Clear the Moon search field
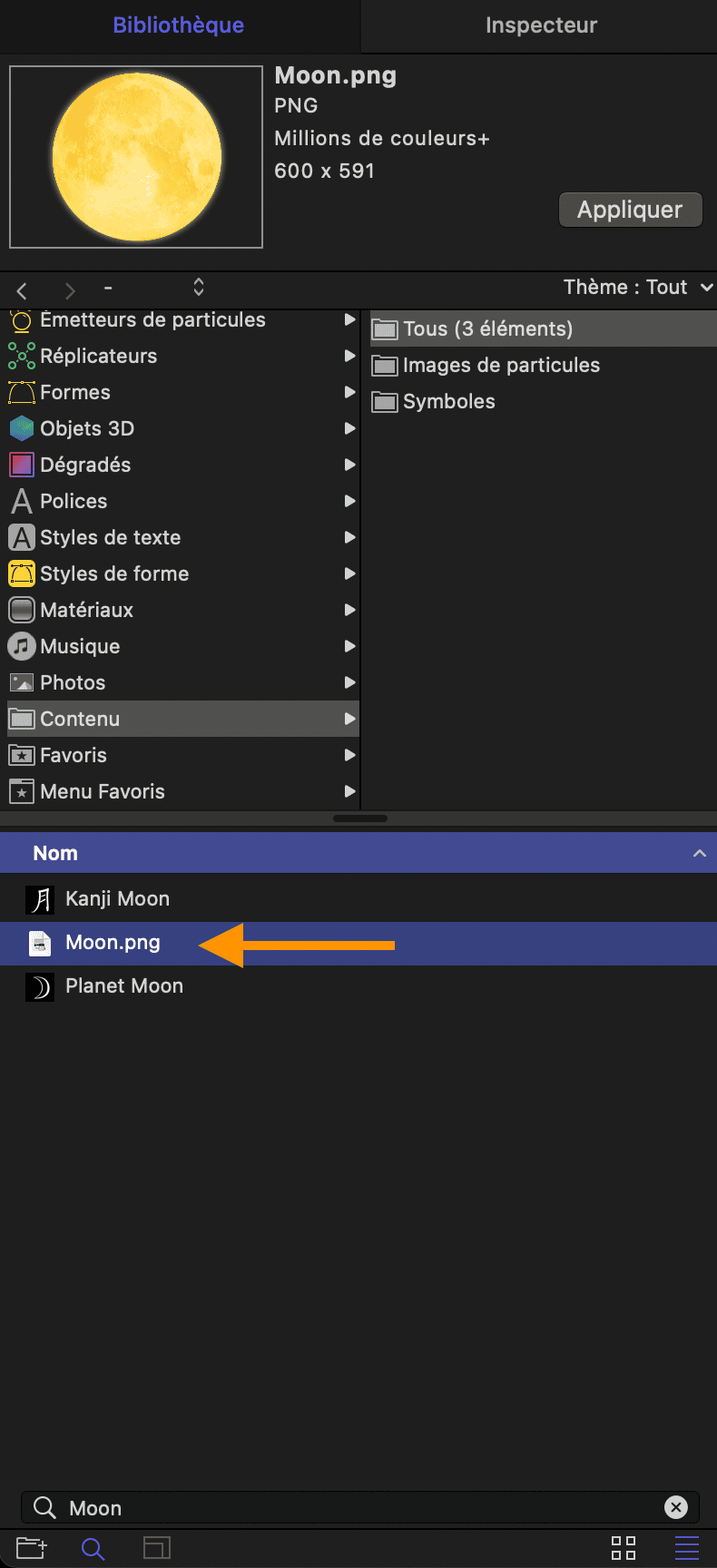 coord(676,1507)
